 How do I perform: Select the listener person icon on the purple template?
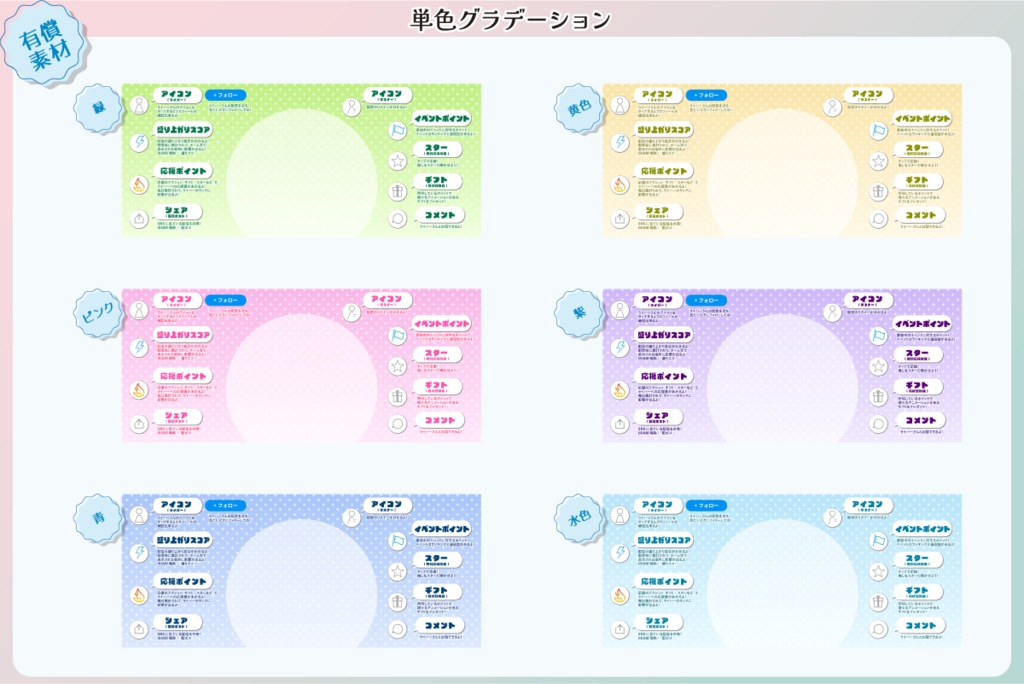(831, 312)
